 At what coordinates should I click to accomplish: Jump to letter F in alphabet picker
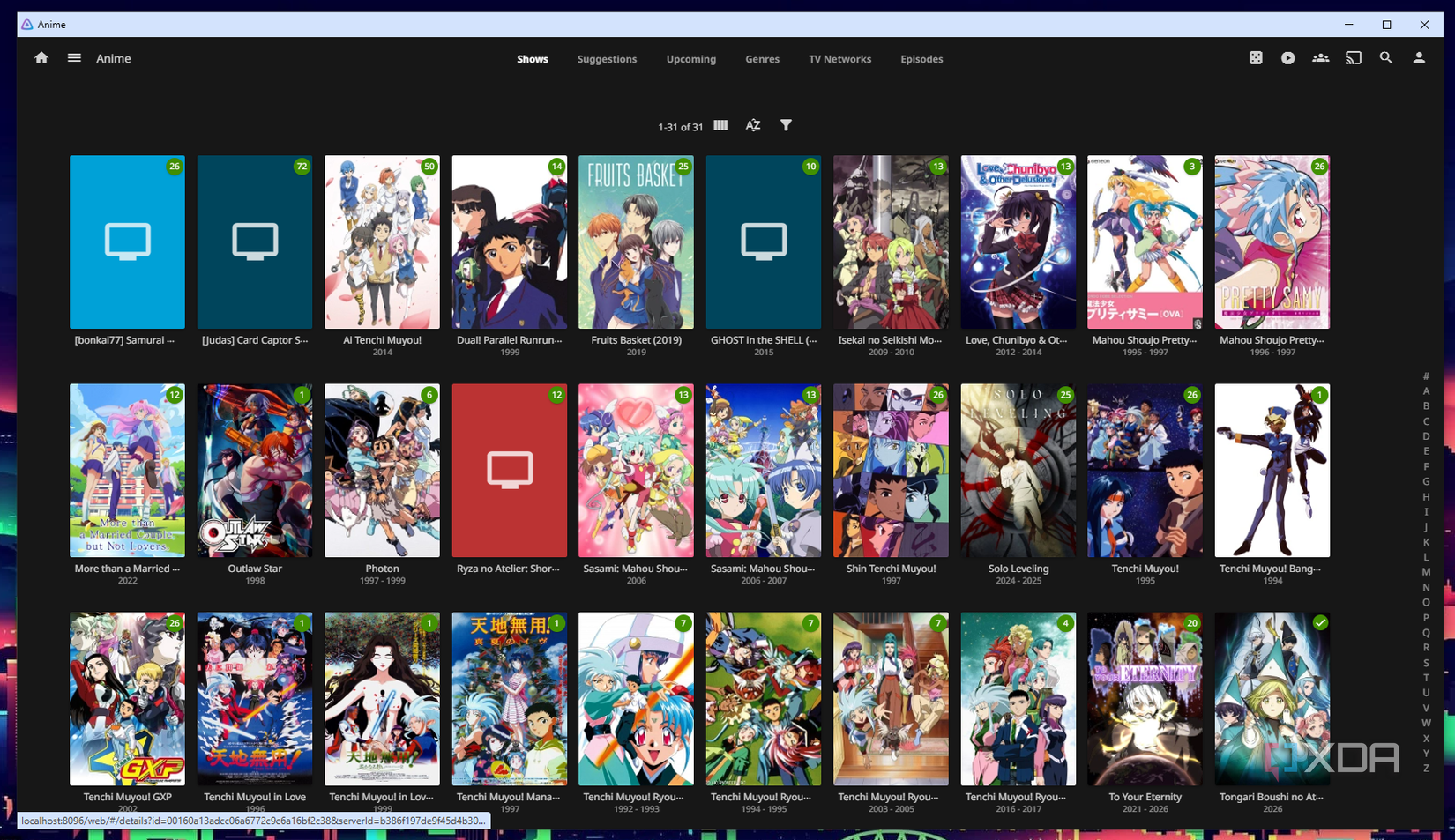[1426, 466]
